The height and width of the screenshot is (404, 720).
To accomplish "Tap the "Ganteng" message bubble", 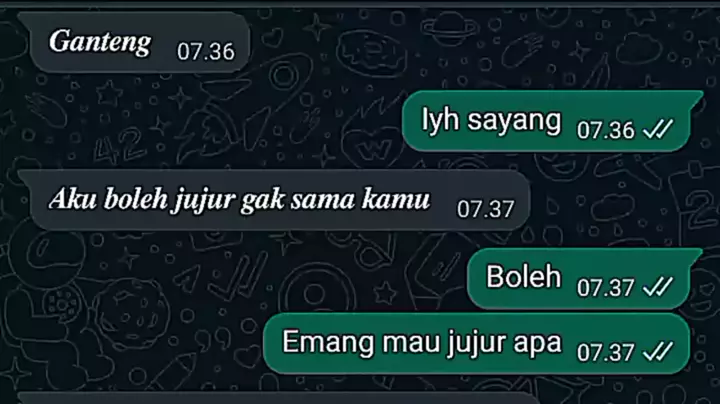I will click(x=134, y=42).
